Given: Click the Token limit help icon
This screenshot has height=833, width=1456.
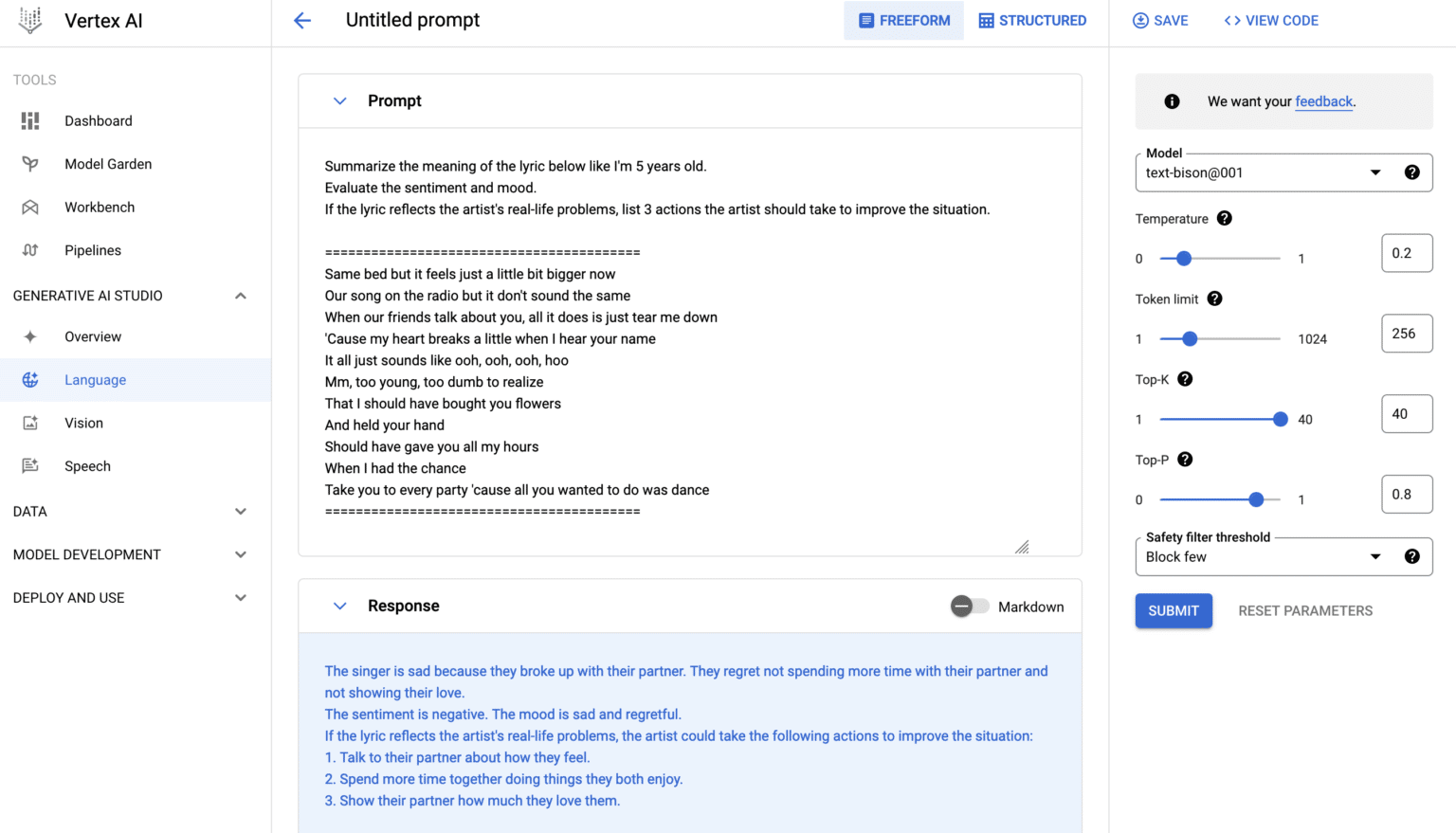Looking at the screenshot, I should (1214, 299).
